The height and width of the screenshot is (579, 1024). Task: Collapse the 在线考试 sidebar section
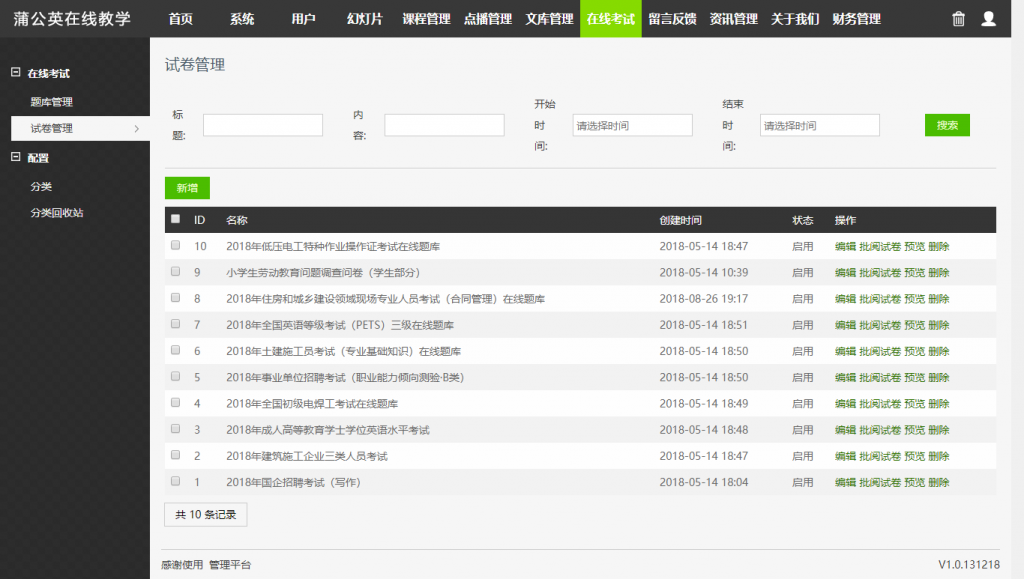click(16, 73)
